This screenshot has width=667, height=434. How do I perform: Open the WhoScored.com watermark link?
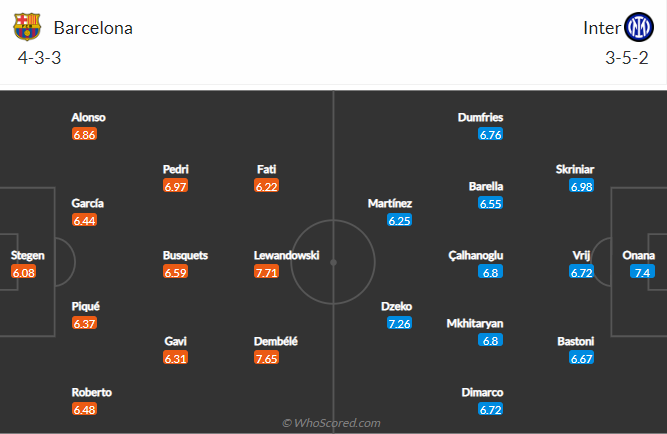[x=331, y=423]
